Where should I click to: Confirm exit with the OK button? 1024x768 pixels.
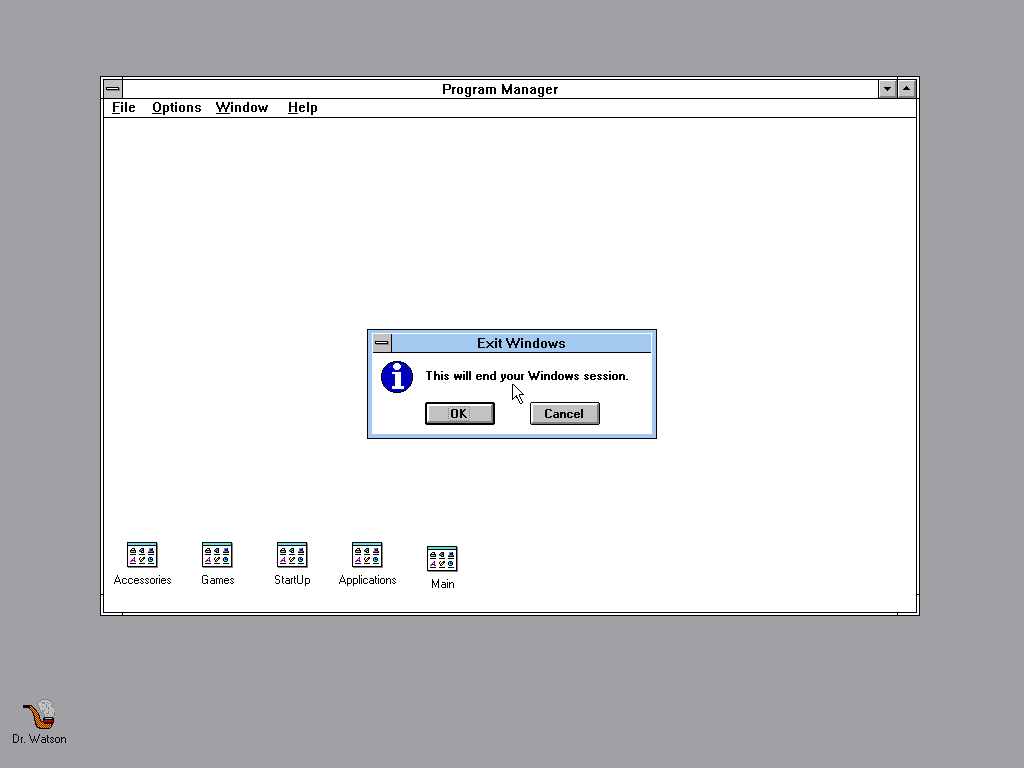(x=460, y=413)
